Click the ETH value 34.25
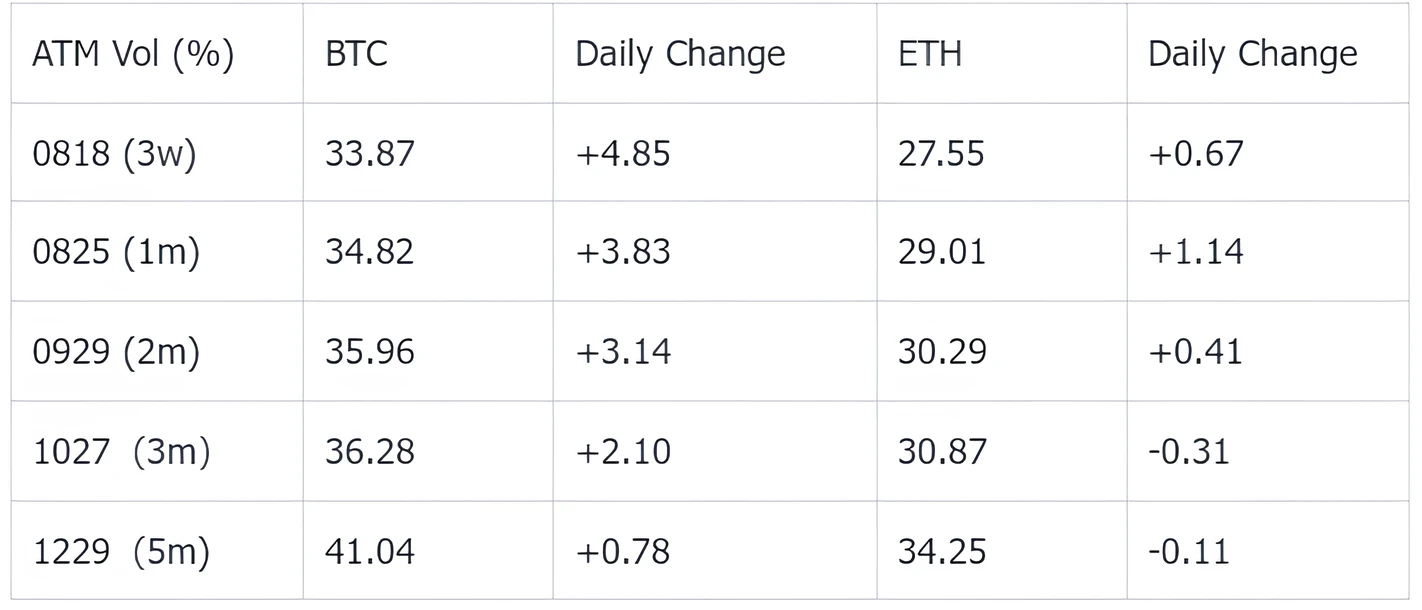The width and height of the screenshot is (1422, 610). [x=941, y=551]
